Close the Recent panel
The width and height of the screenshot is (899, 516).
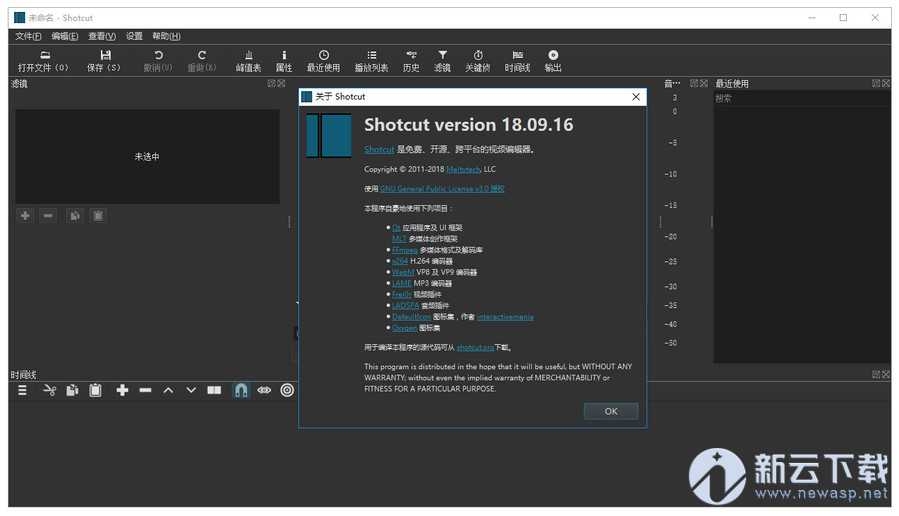tap(886, 84)
